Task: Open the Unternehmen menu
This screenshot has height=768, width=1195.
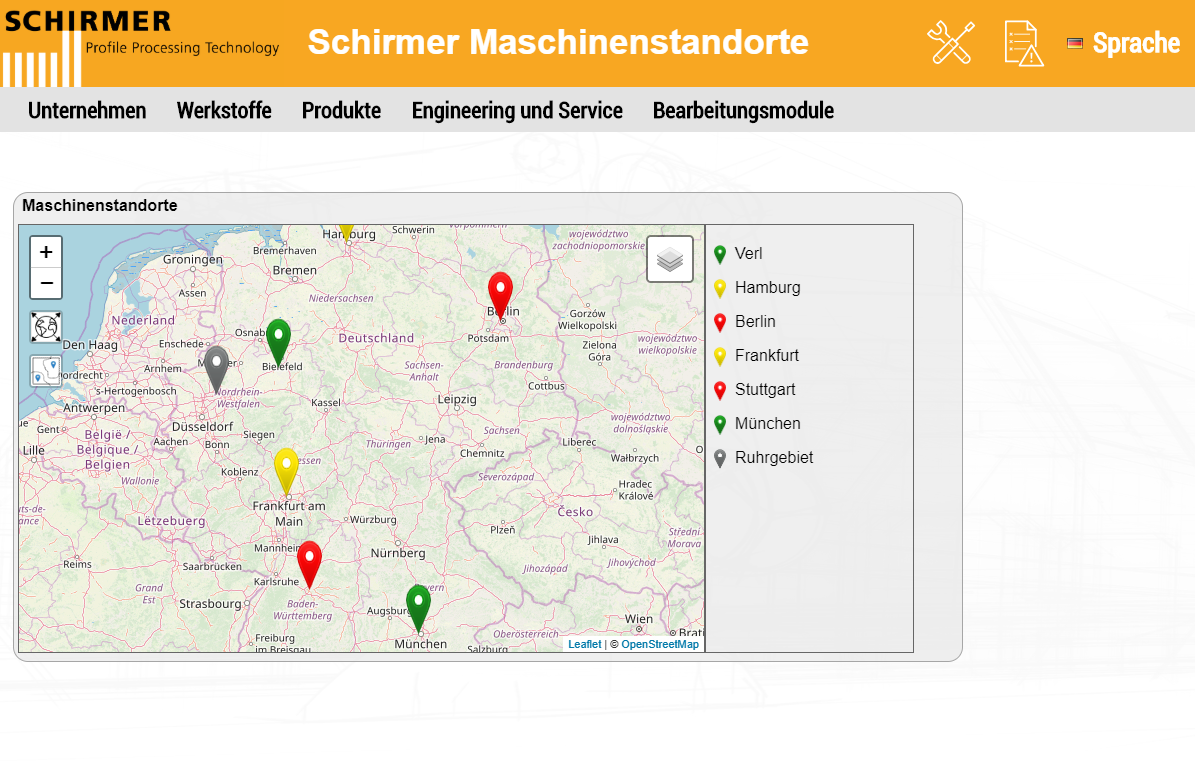Action: (x=87, y=110)
